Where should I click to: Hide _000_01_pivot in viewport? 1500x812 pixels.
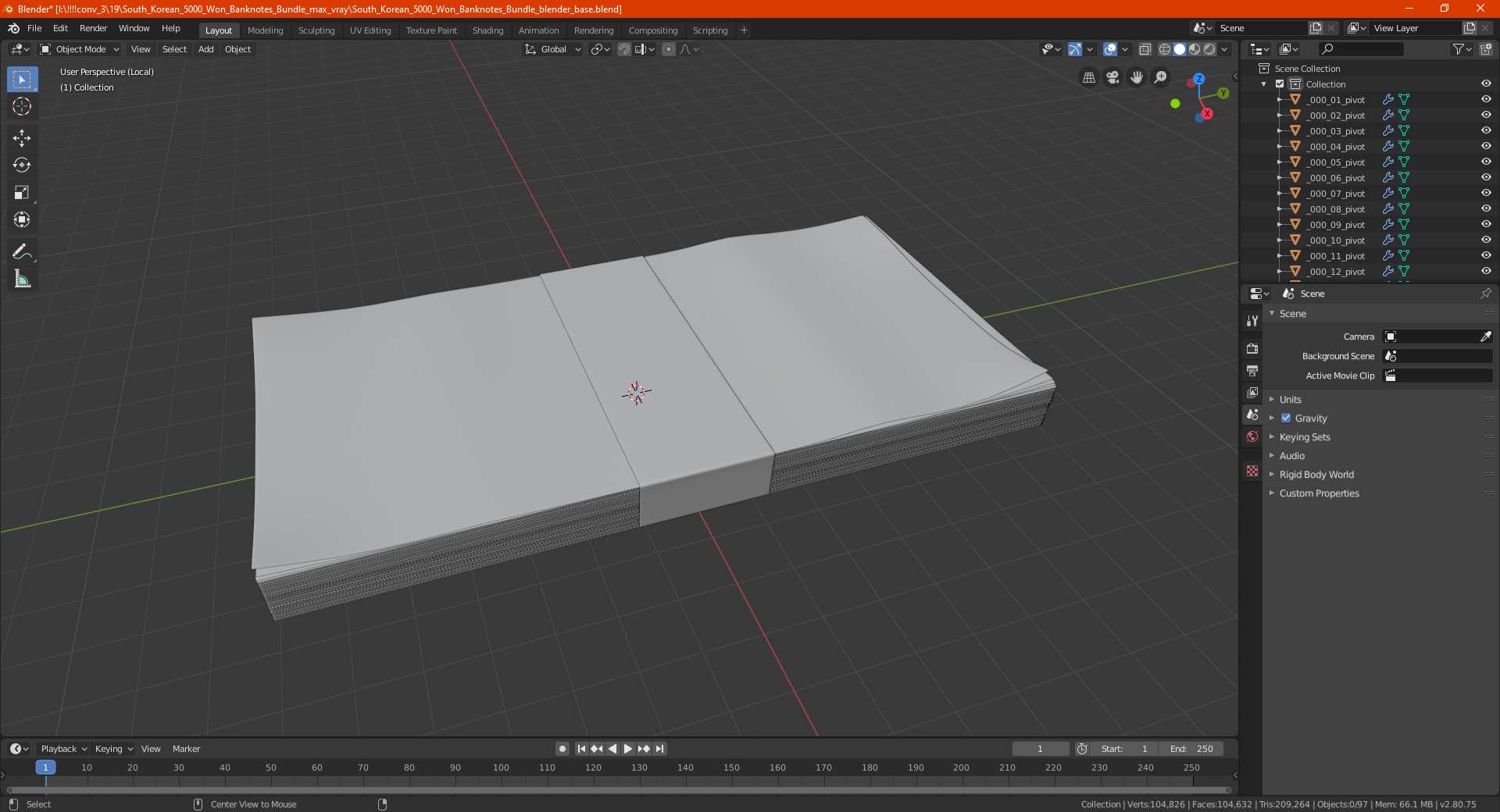click(1486, 100)
